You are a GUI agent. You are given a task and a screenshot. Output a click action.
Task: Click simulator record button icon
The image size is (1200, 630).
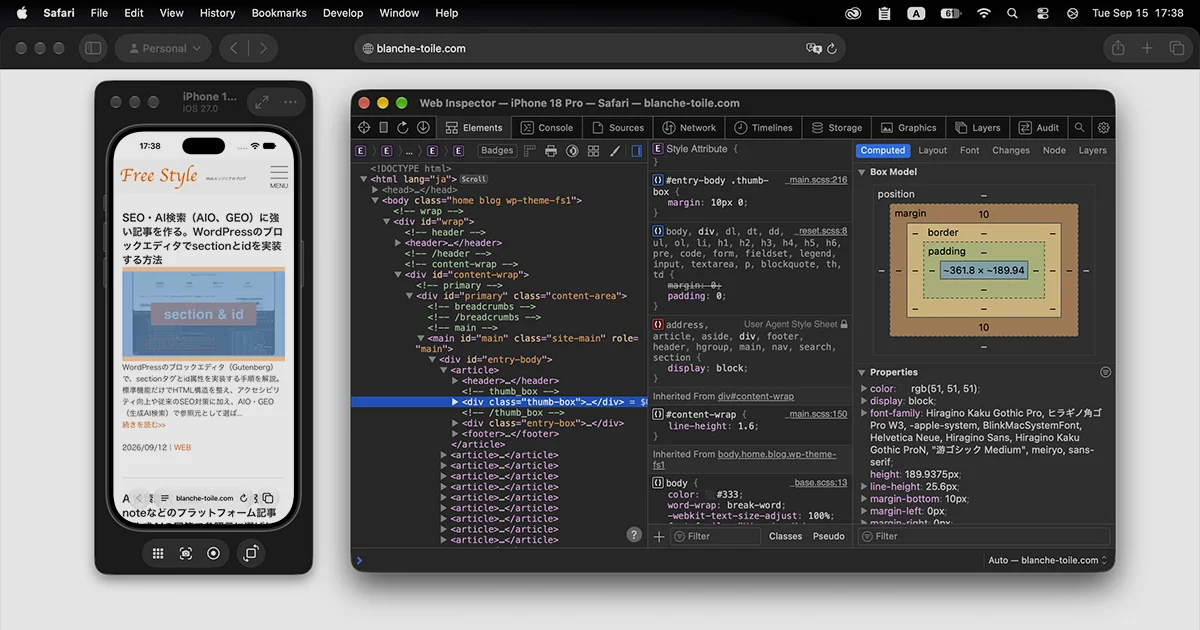[213, 553]
